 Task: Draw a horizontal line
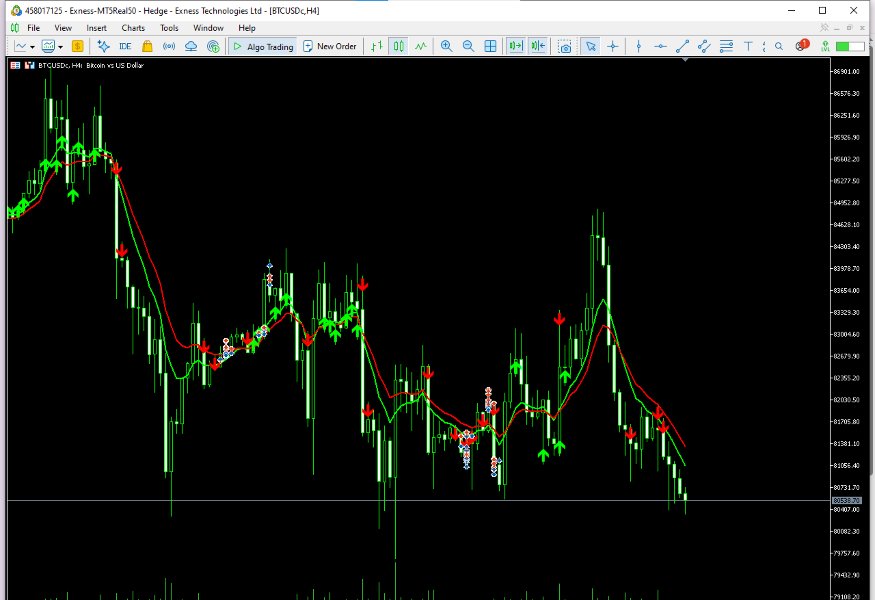coord(660,46)
